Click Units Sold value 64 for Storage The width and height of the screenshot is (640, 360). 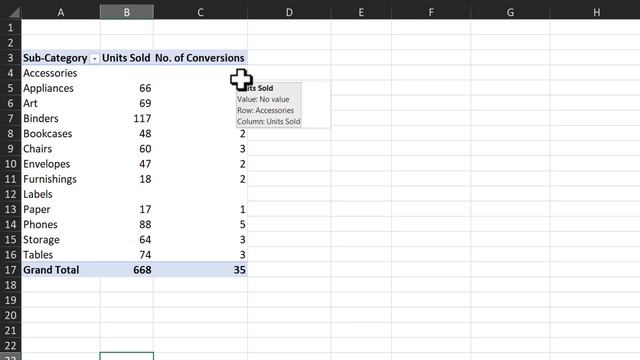click(x=145, y=240)
